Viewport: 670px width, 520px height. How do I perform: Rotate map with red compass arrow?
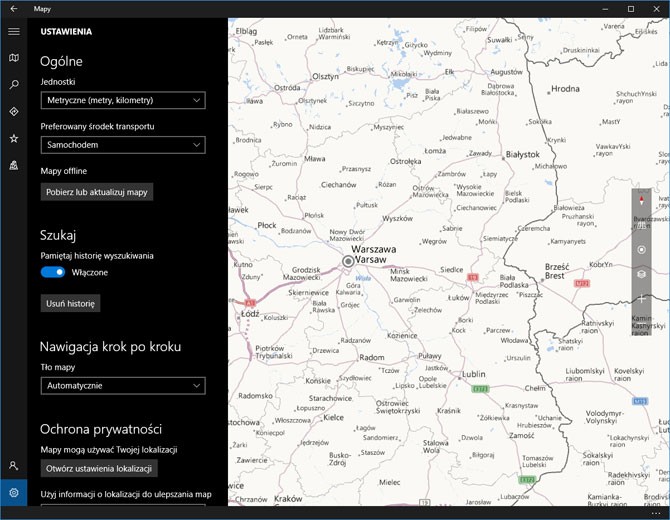[x=641, y=200]
